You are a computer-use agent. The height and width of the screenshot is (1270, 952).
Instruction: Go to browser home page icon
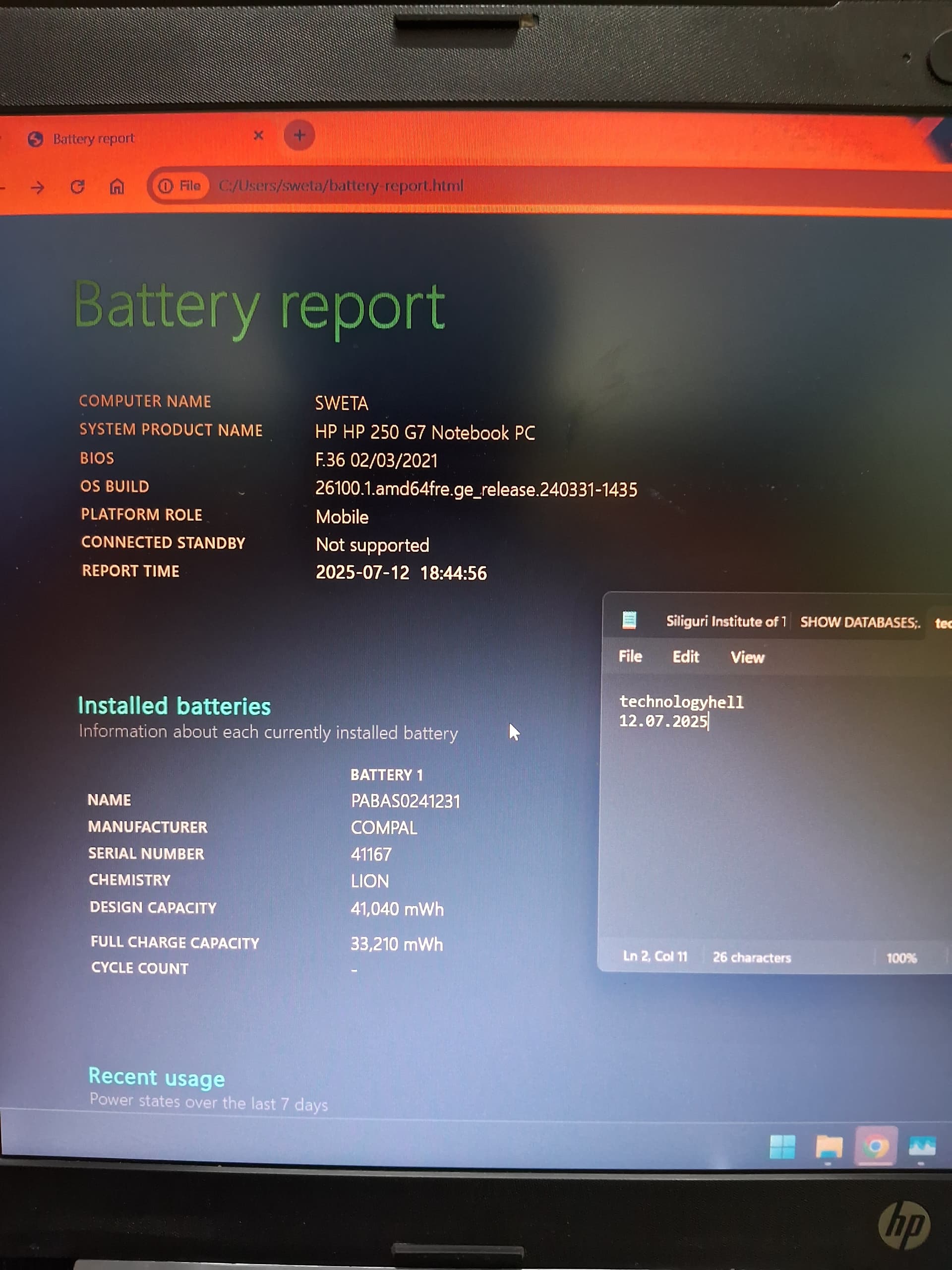point(117,187)
